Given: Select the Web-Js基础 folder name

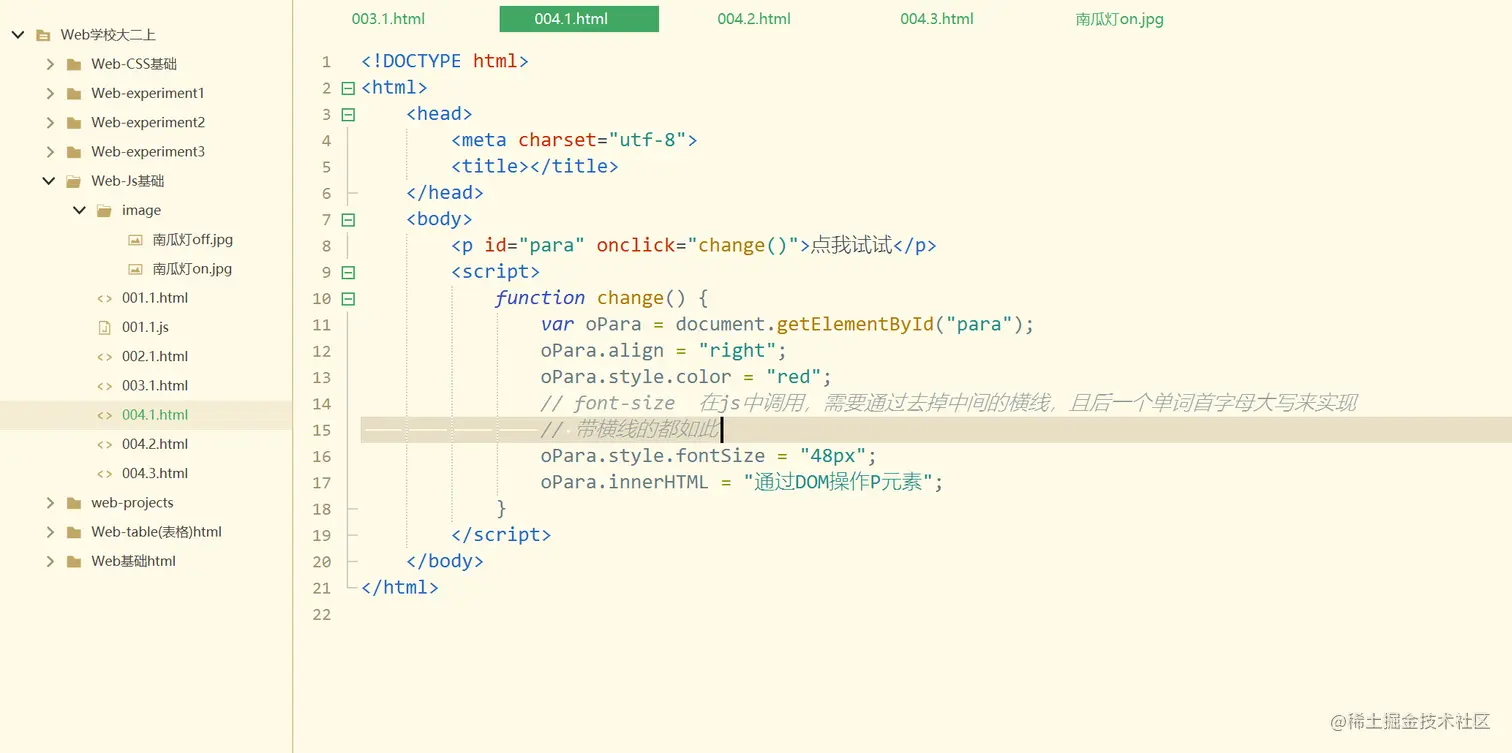Looking at the screenshot, I should tap(127, 181).
